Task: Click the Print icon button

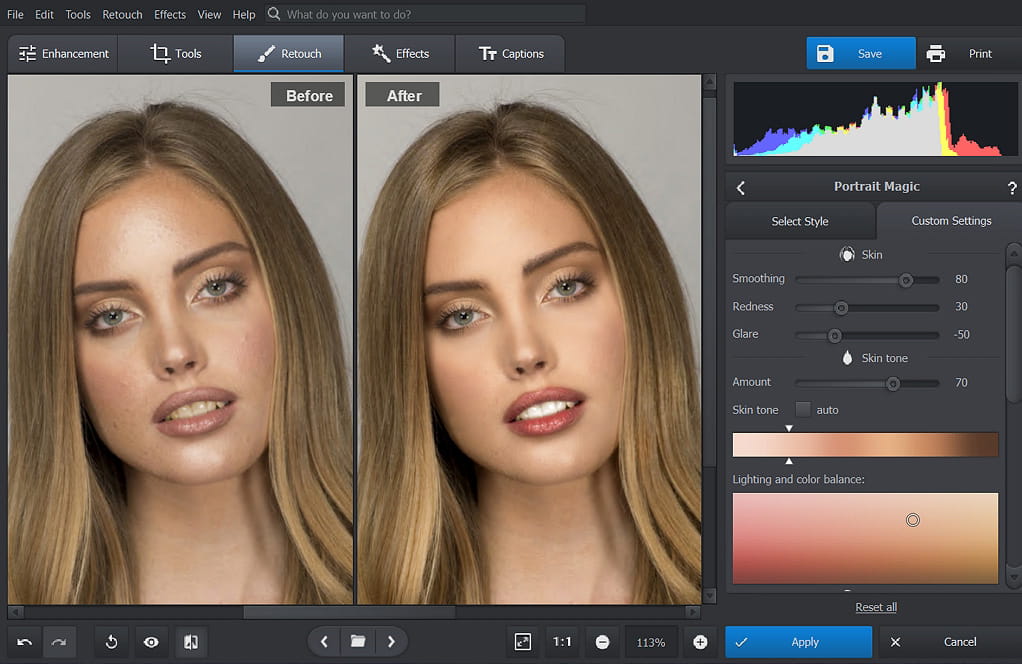Action: click(936, 54)
